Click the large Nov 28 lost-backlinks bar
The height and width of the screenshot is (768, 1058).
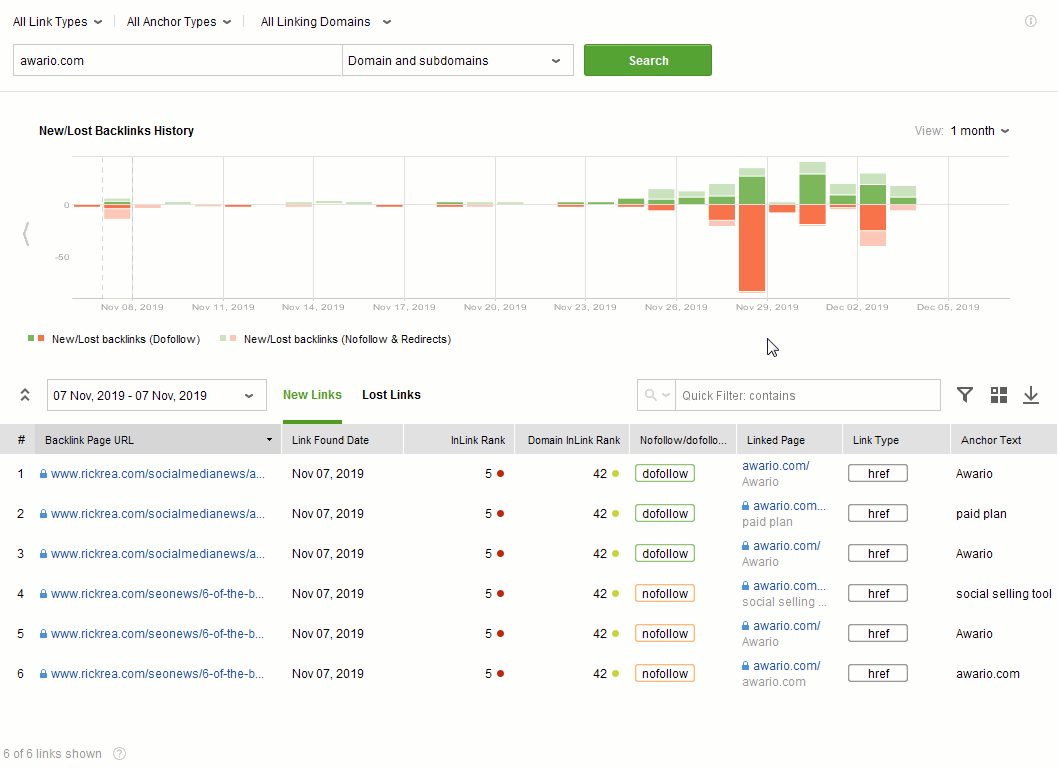point(752,248)
